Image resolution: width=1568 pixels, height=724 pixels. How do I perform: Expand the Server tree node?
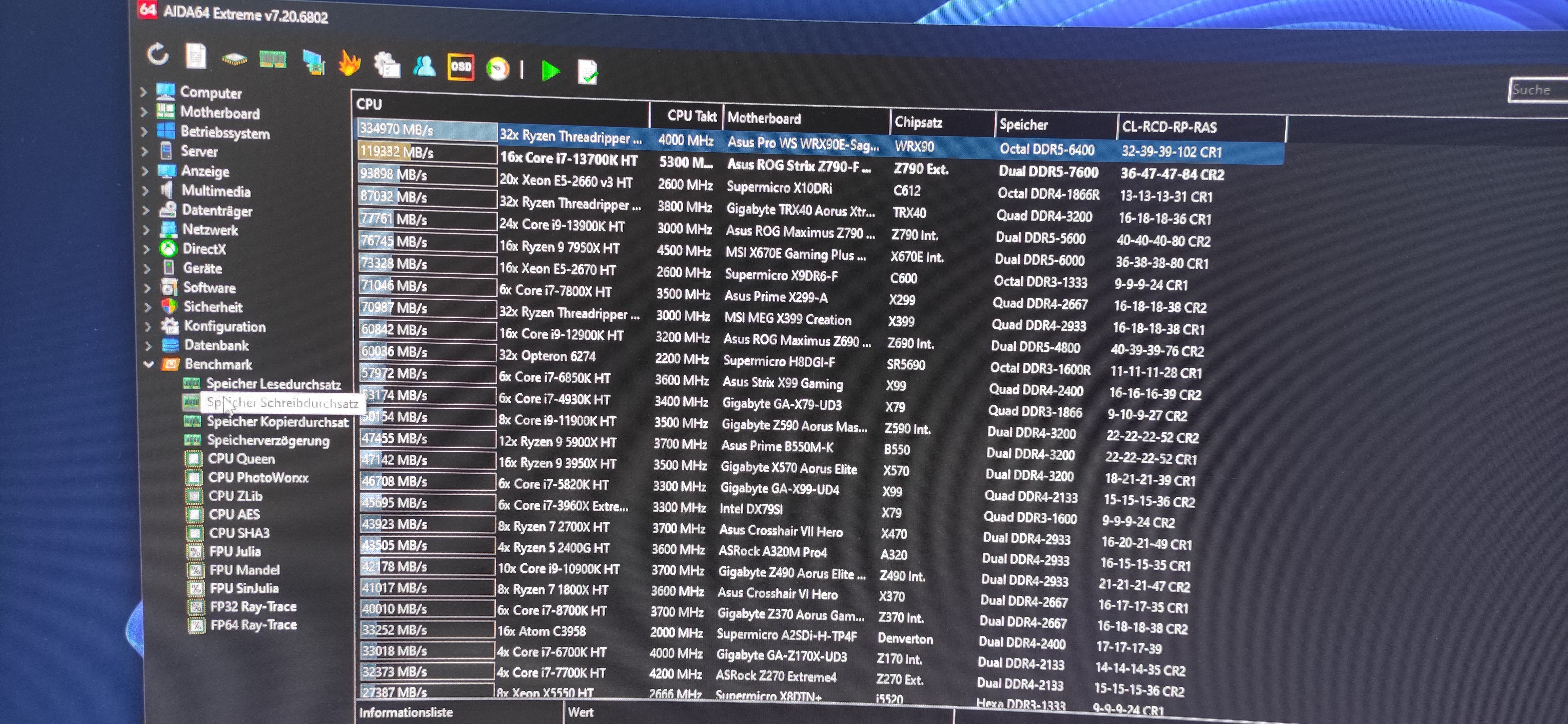(145, 151)
